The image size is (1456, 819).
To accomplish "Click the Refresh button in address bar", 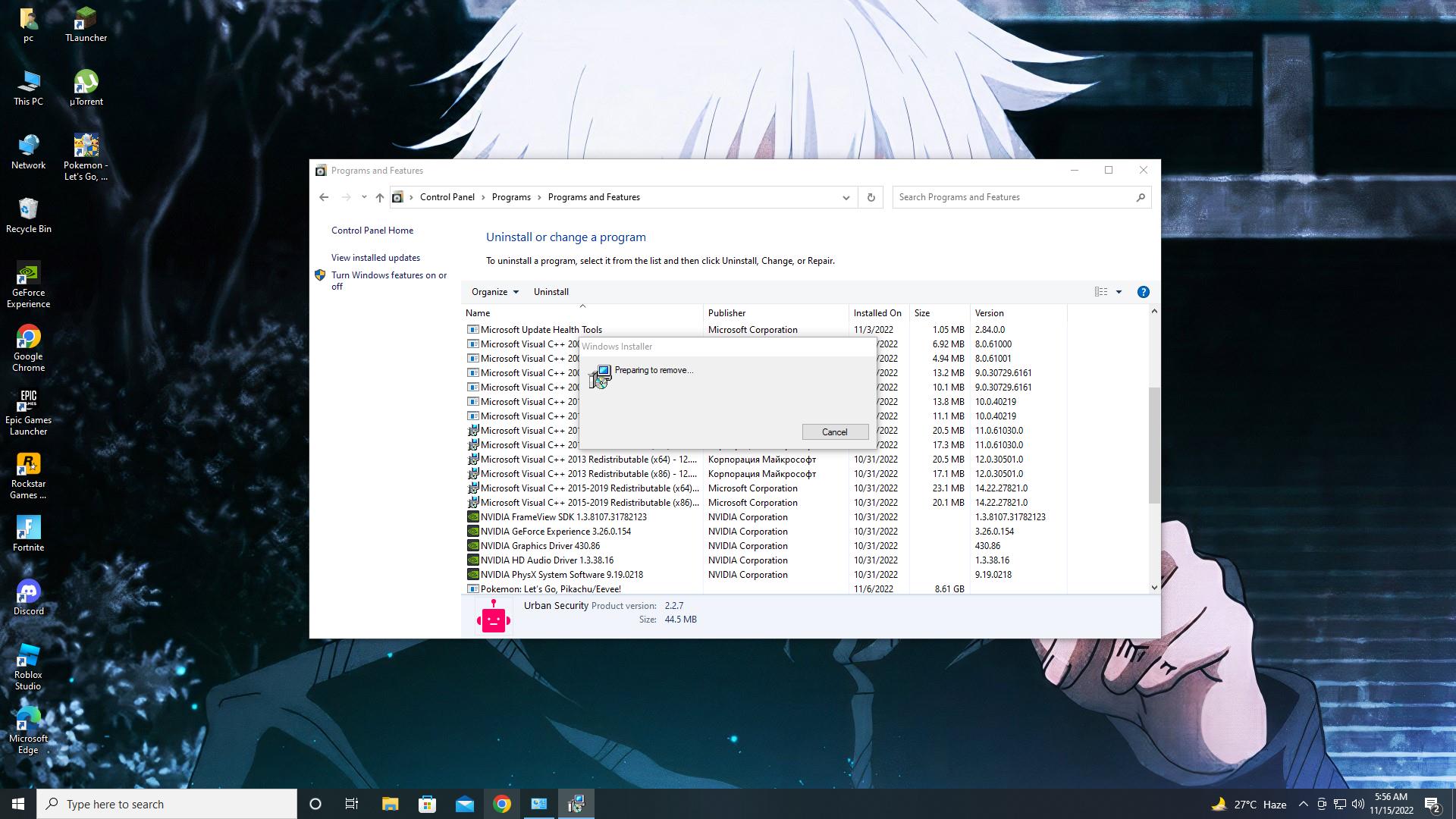I will (x=871, y=197).
